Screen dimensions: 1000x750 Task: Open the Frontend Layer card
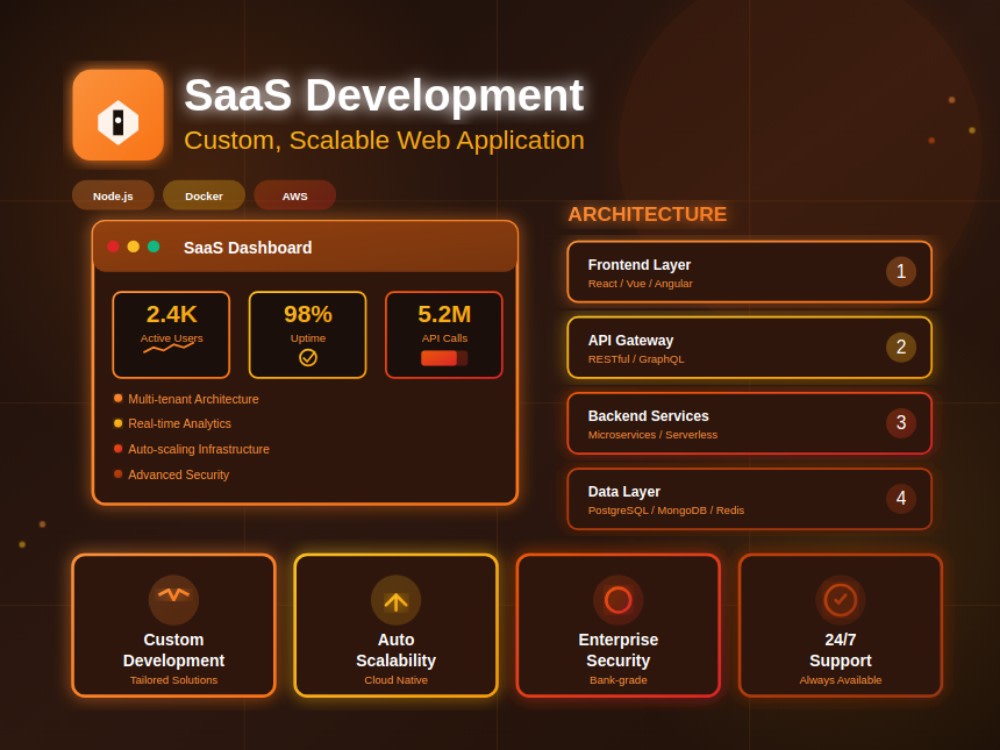pos(749,272)
